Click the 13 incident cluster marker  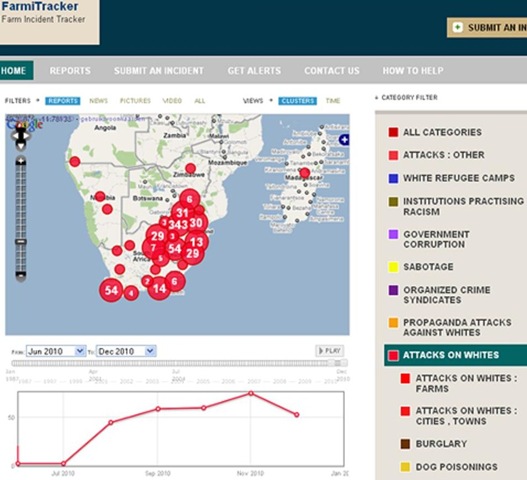(196, 242)
